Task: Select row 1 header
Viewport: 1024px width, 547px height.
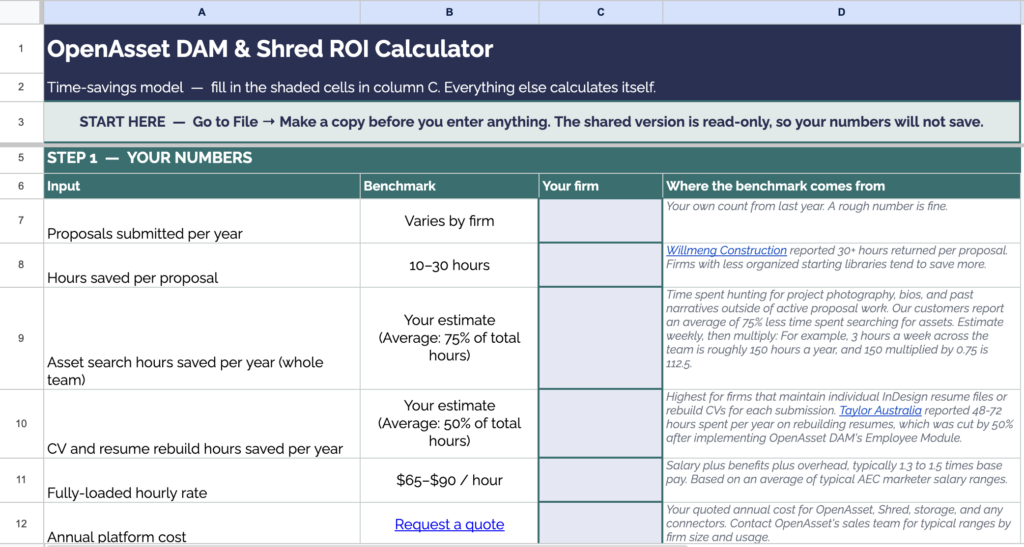Action: pyautogui.click(x=21, y=48)
